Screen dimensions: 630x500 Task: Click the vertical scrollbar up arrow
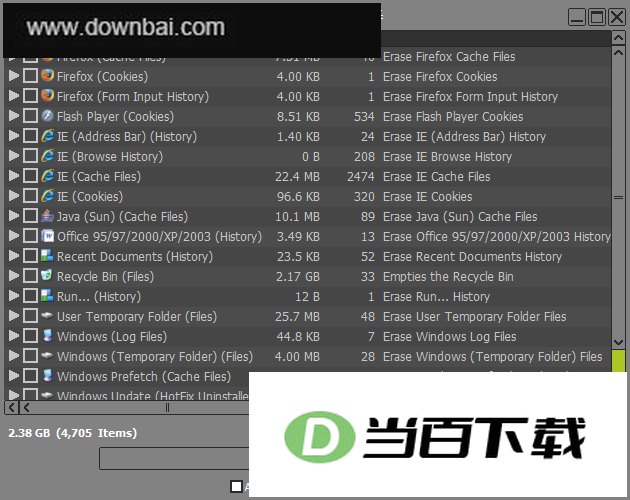tap(618, 53)
